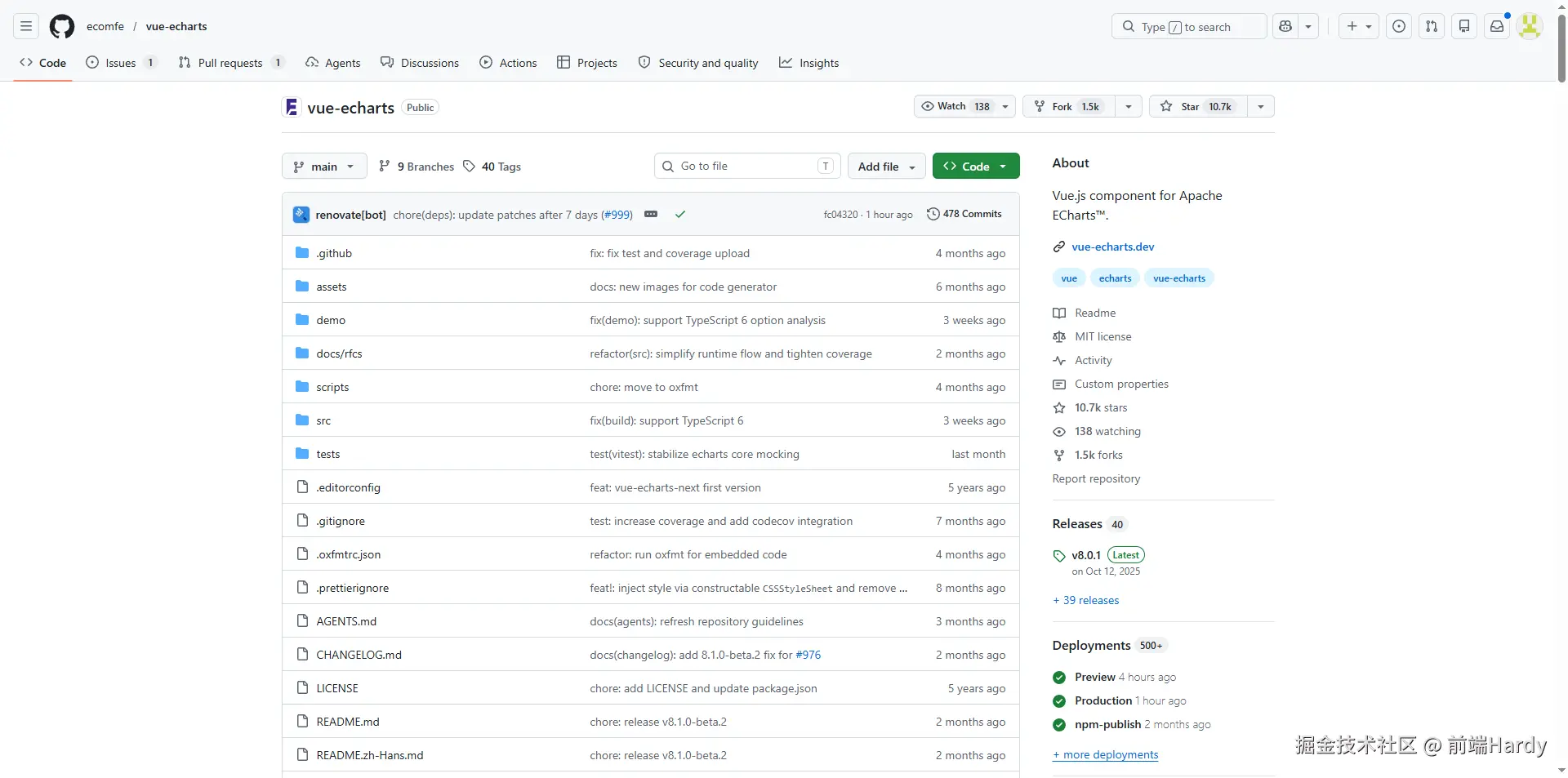Open your notifications inbox
Screen dimensions: 1568x778
(1497, 26)
